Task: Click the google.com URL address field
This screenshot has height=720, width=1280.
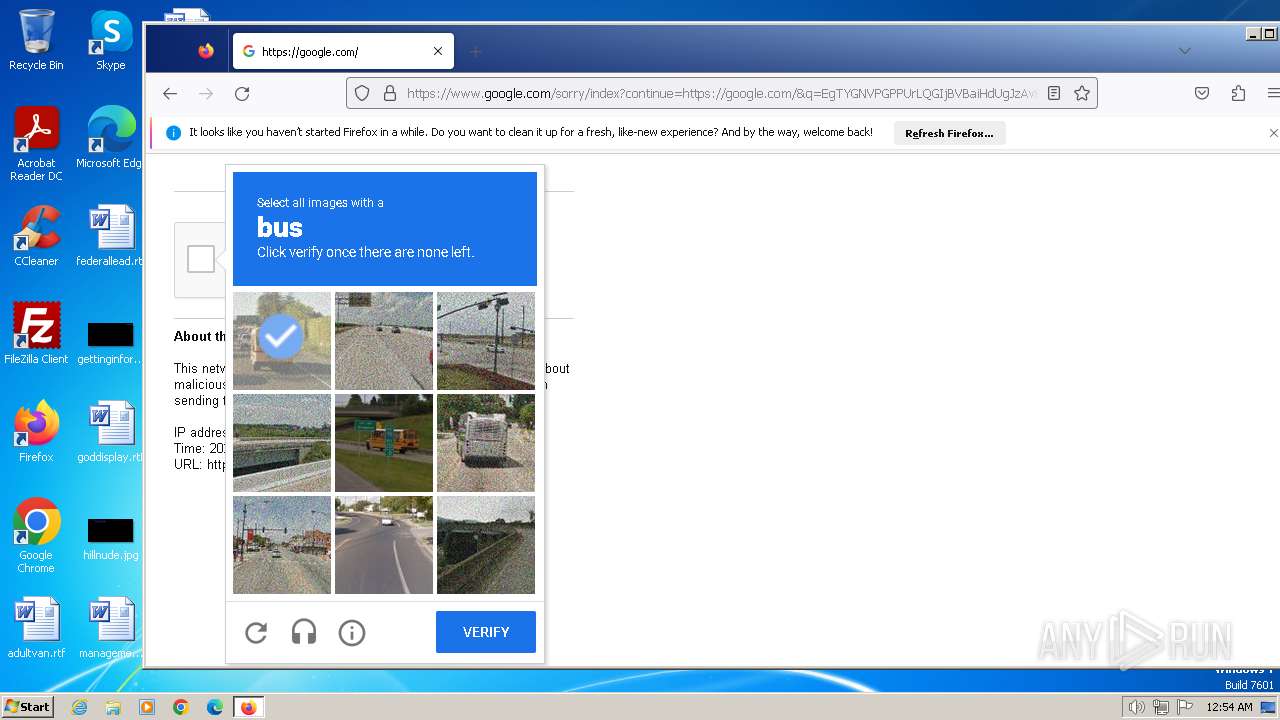Action: coord(722,93)
